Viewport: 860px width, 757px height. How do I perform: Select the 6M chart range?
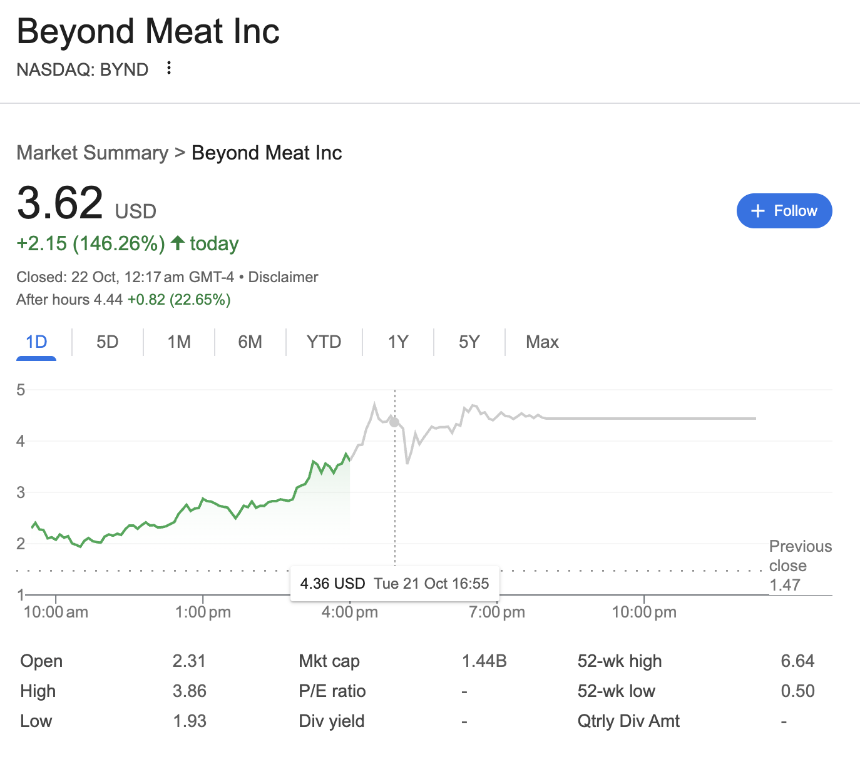250,342
